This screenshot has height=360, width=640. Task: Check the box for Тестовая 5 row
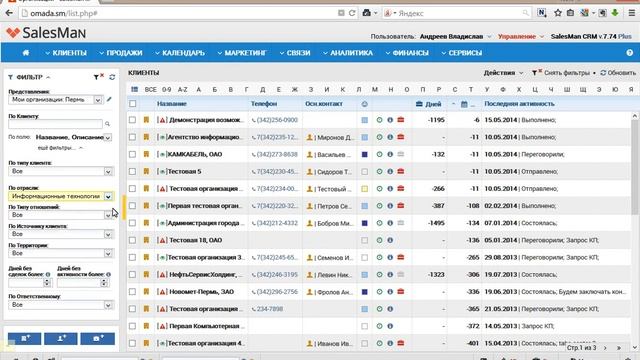click(132, 171)
